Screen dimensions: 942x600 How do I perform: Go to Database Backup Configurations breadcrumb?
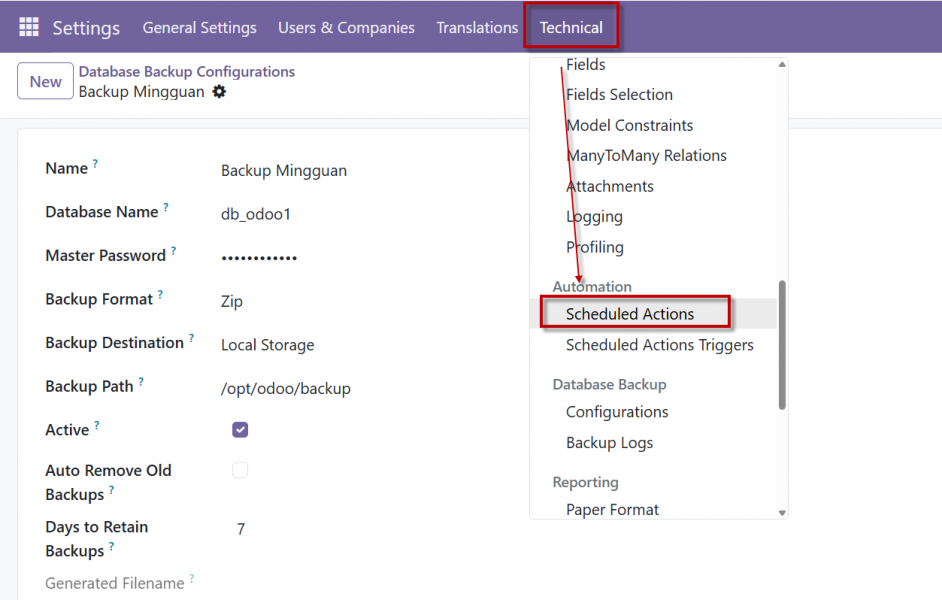point(187,72)
